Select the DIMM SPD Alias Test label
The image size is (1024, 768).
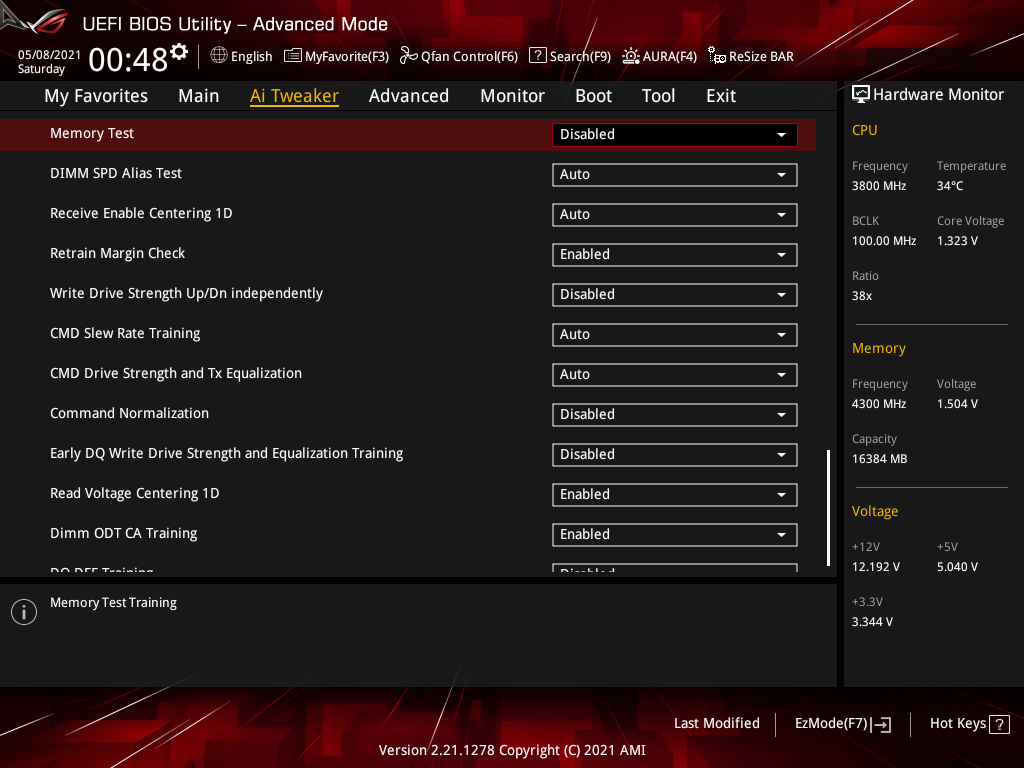point(116,173)
